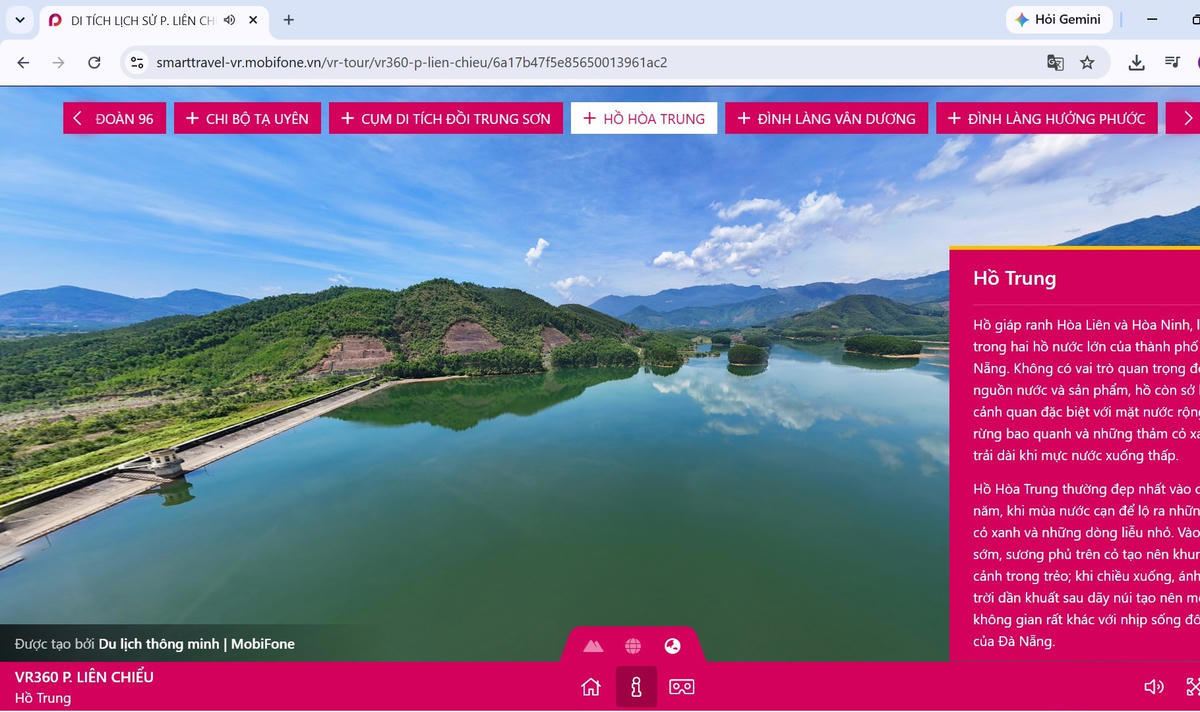Screen dimensions: 1200x712
Task: Click the browser forward arrow
Action: [58, 62]
